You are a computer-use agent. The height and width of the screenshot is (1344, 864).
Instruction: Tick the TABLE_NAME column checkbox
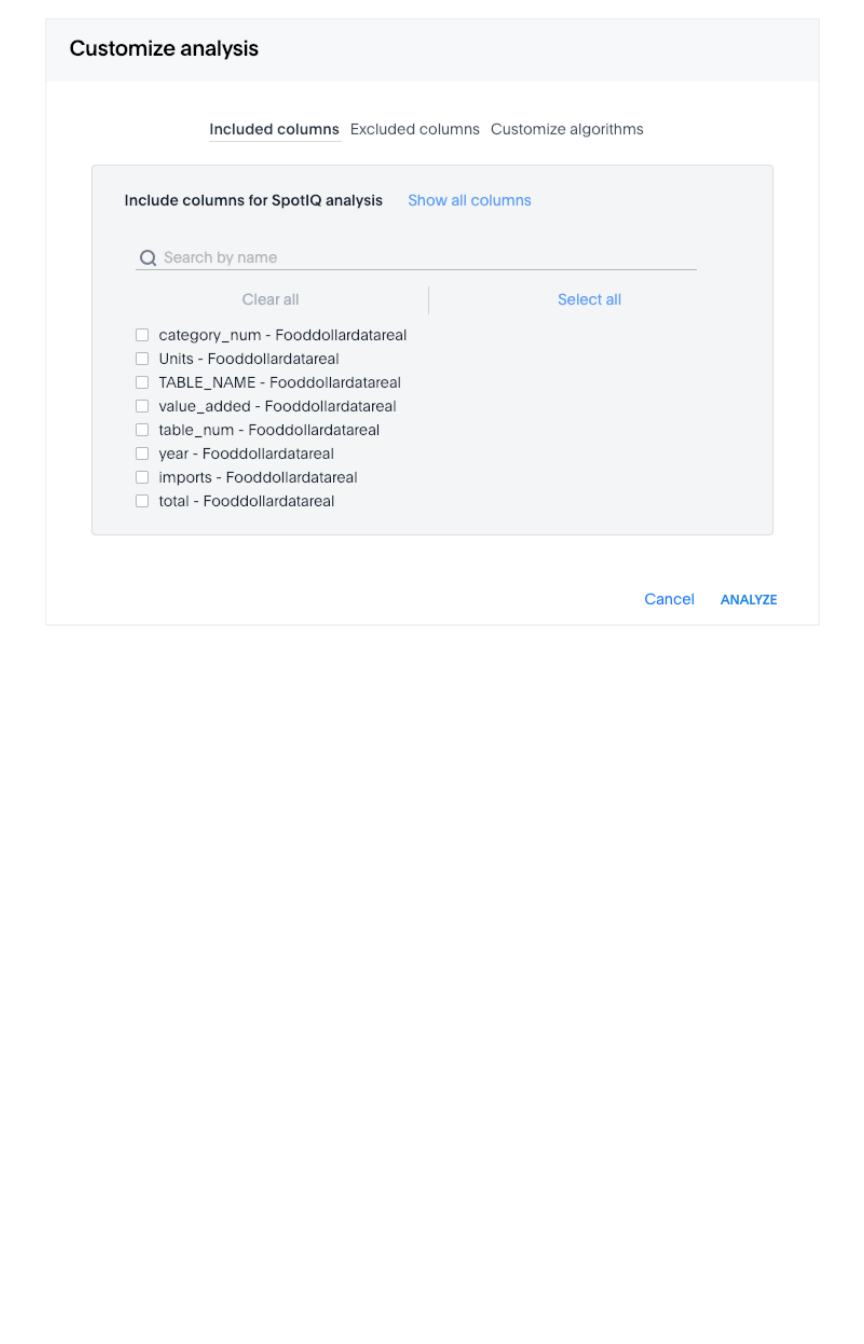pyautogui.click(x=142, y=383)
